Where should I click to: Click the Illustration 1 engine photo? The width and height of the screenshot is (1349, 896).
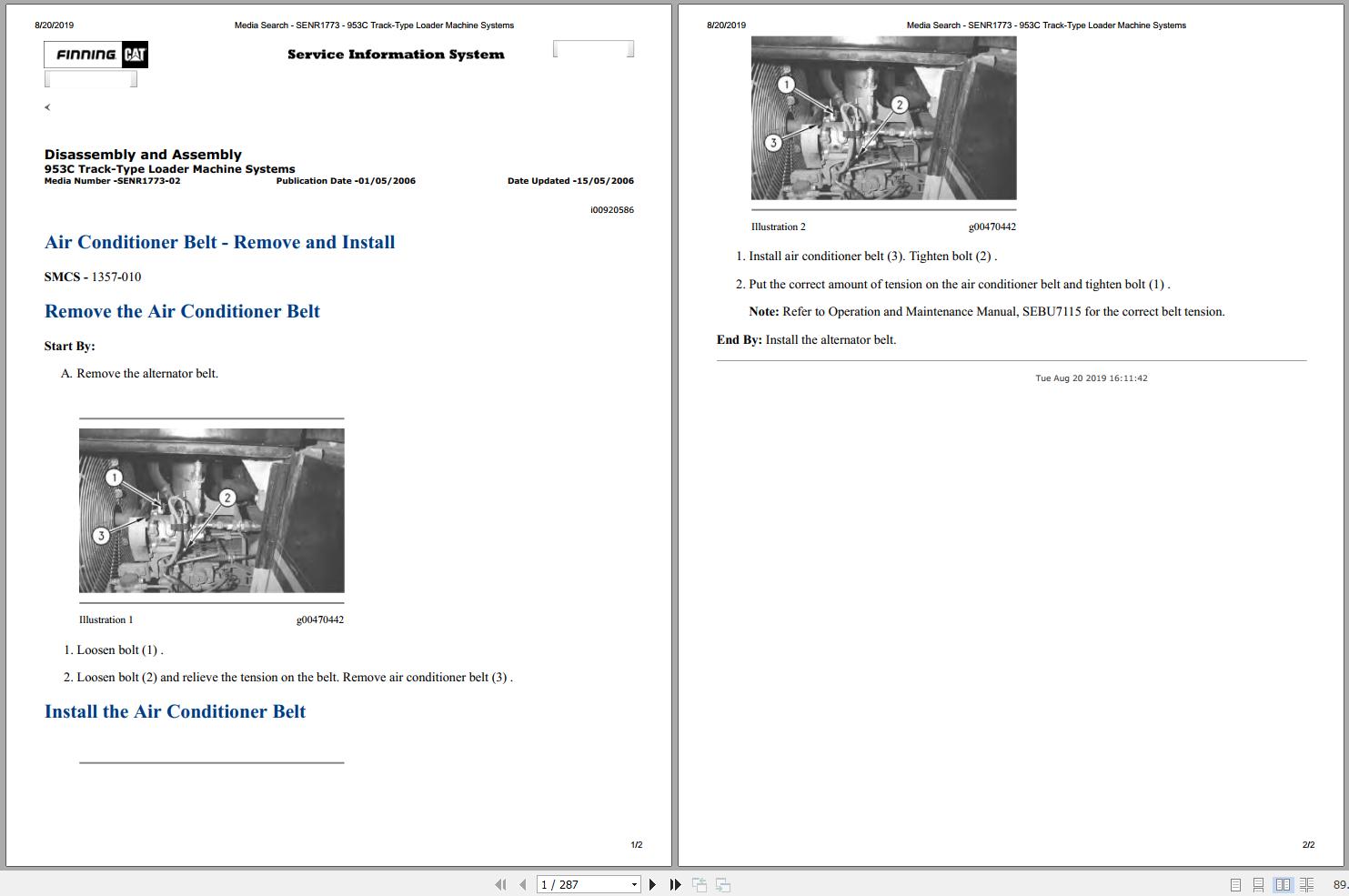(211, 510)
